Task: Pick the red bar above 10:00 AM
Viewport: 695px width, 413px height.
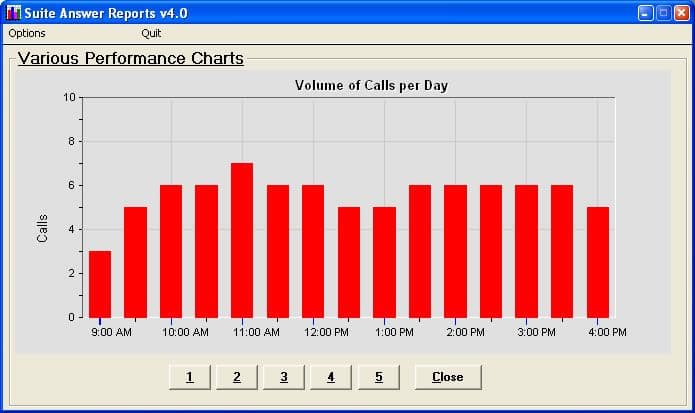Action: (x=171, y=251)
